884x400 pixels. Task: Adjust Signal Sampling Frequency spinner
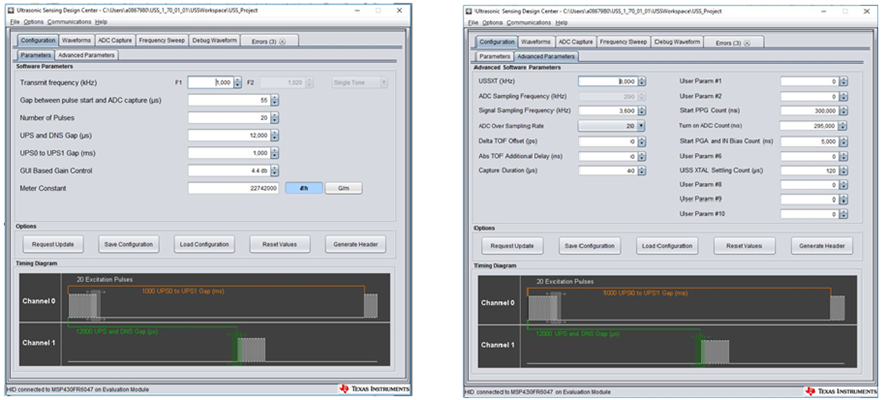pos(642,111)
